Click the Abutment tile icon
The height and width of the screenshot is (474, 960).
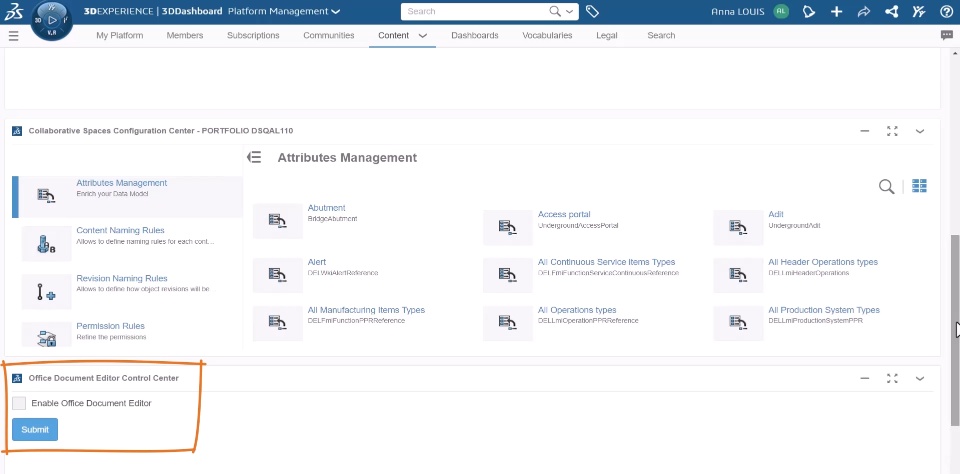coord(277,221)
